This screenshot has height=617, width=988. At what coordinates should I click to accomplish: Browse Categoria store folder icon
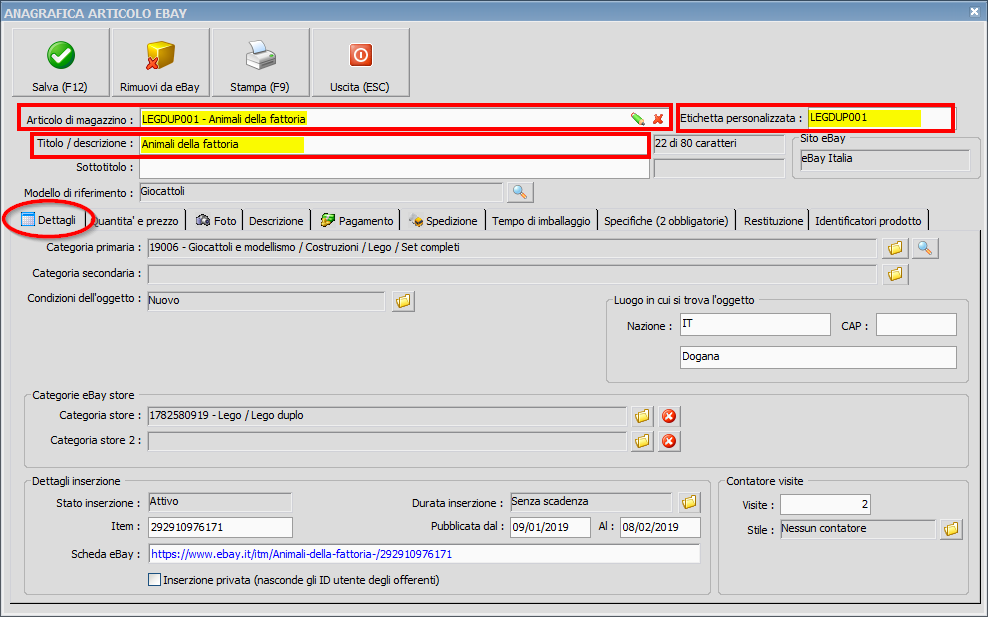642,417
